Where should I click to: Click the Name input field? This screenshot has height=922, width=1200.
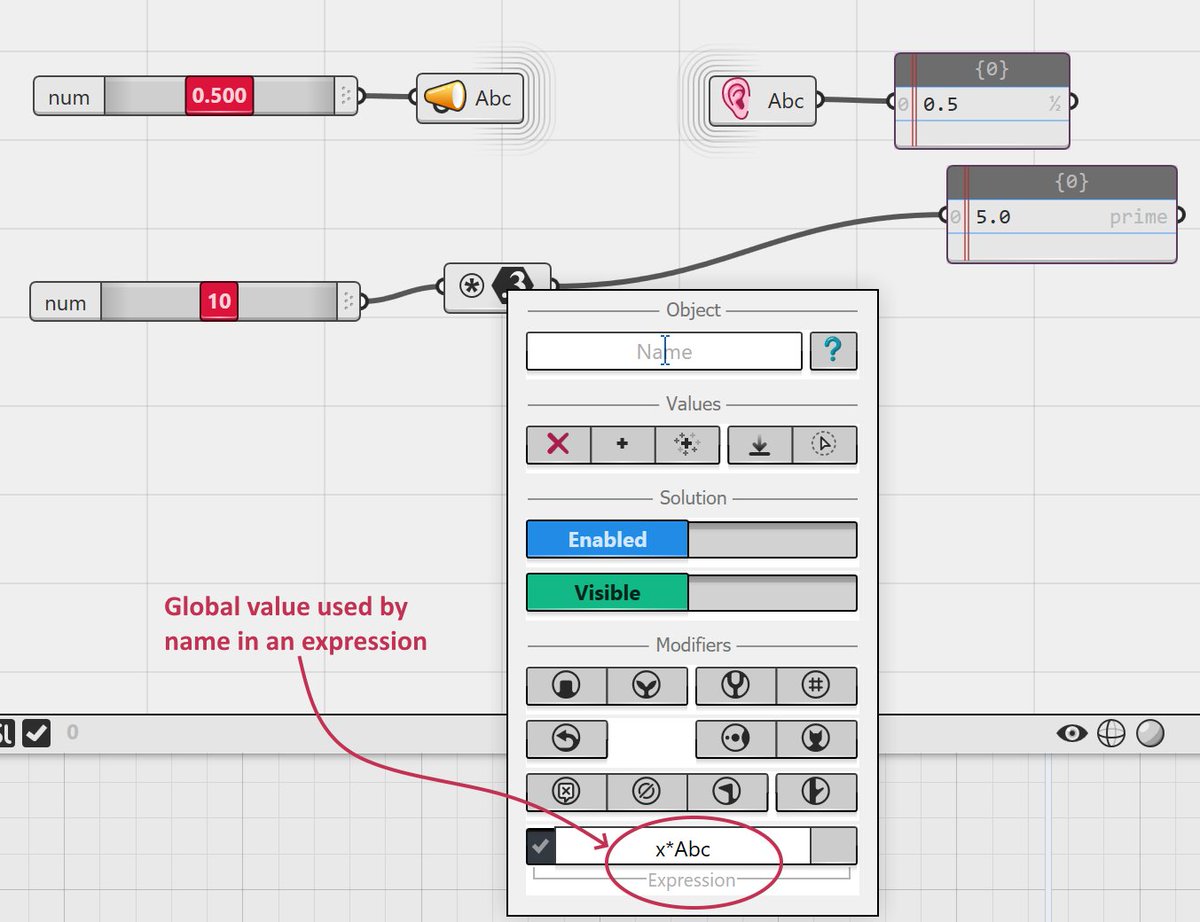pyautogui.click(x=664, y=351)
